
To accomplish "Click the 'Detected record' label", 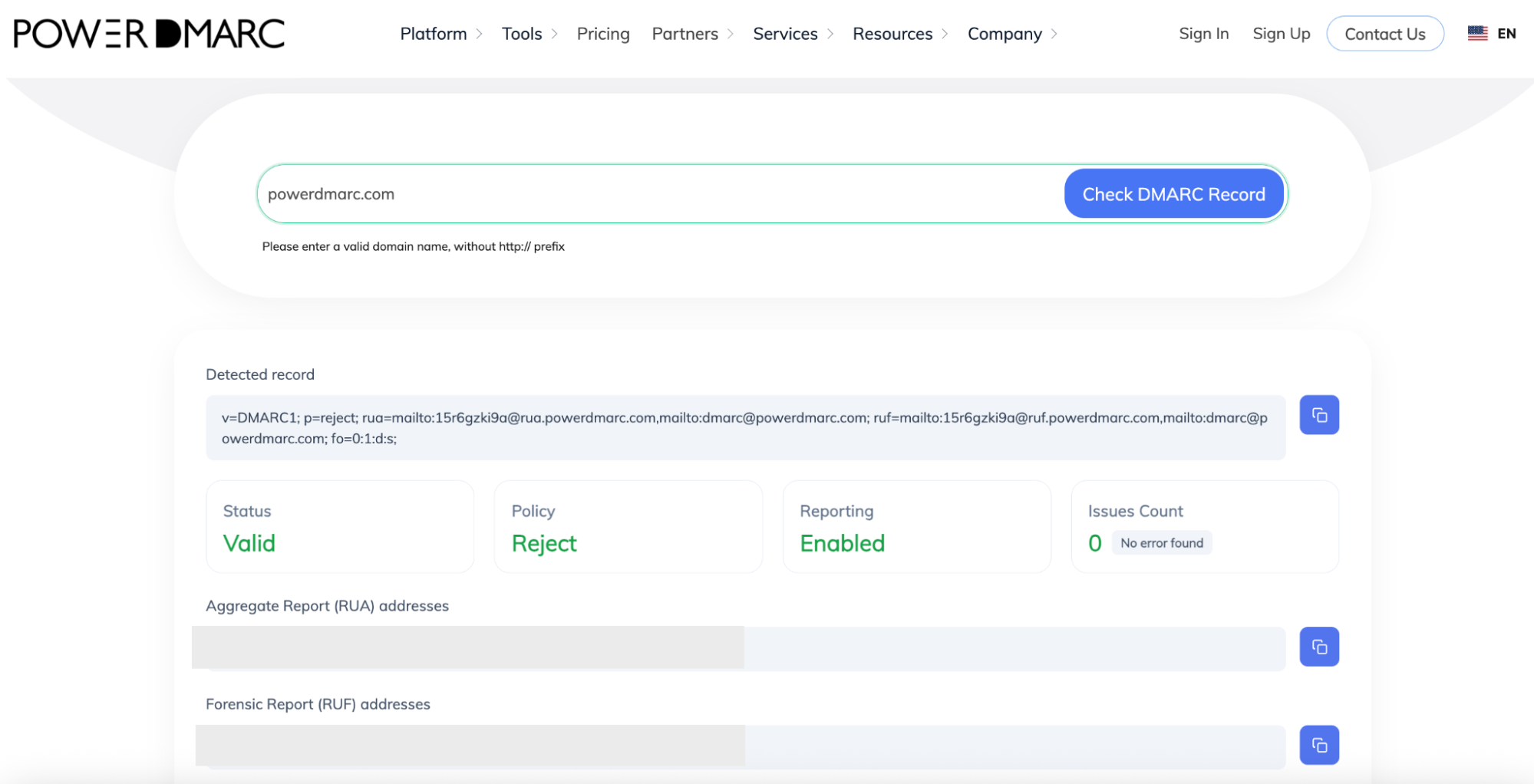I will (x=260, y=374).
